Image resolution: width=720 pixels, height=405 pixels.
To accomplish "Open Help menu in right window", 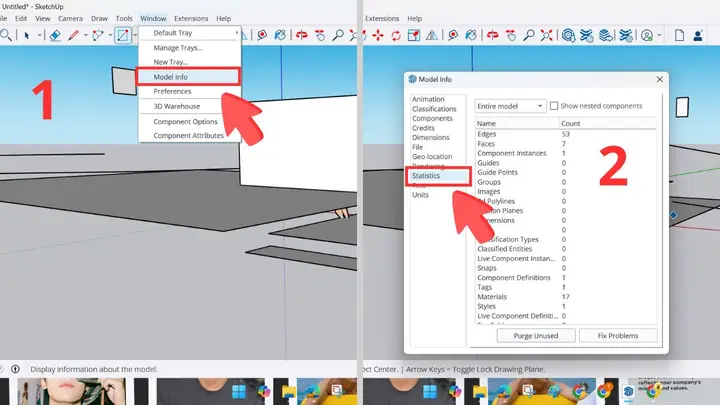I will click(414, 18).
